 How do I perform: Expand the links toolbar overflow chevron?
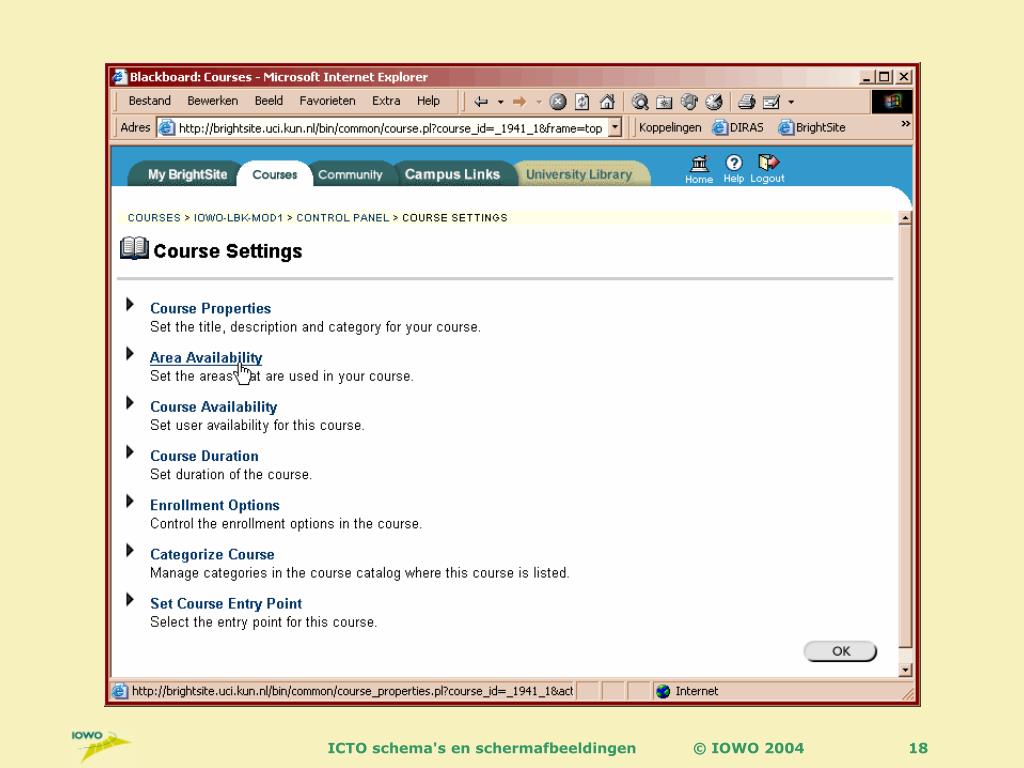[x=905, y=123]
